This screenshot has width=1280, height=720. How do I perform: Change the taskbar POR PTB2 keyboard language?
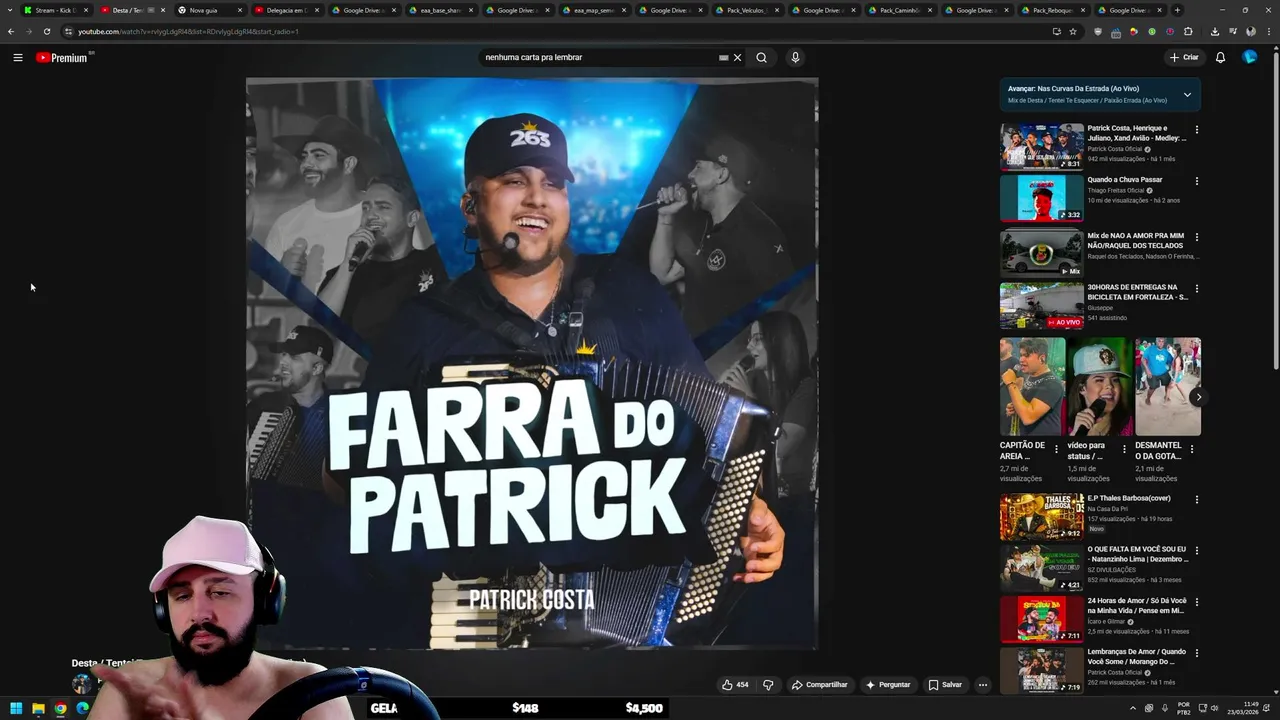click(1184, 708)
